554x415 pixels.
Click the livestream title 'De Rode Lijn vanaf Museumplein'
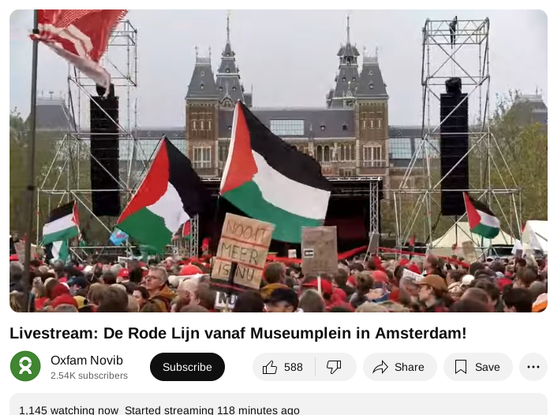click(x=238, y=333)
